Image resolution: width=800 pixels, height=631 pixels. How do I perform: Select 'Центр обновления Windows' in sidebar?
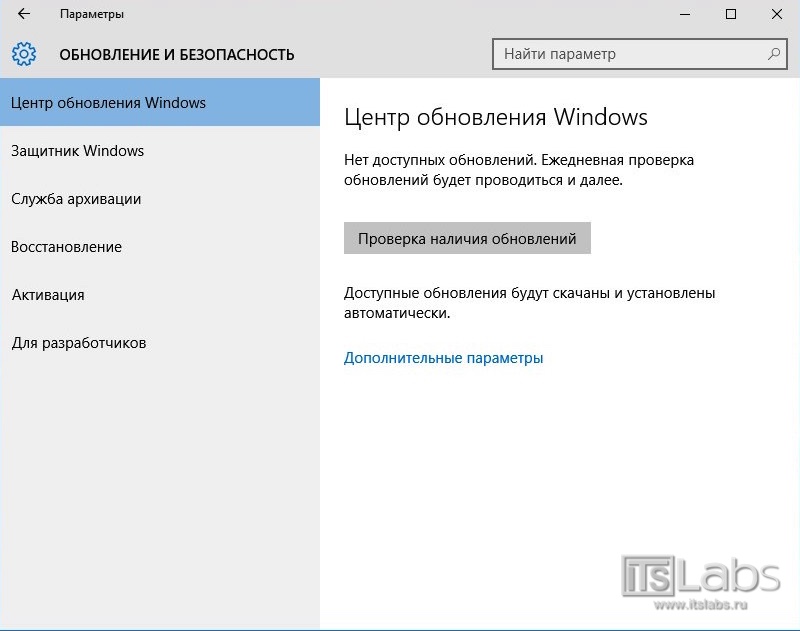(160, 102)
